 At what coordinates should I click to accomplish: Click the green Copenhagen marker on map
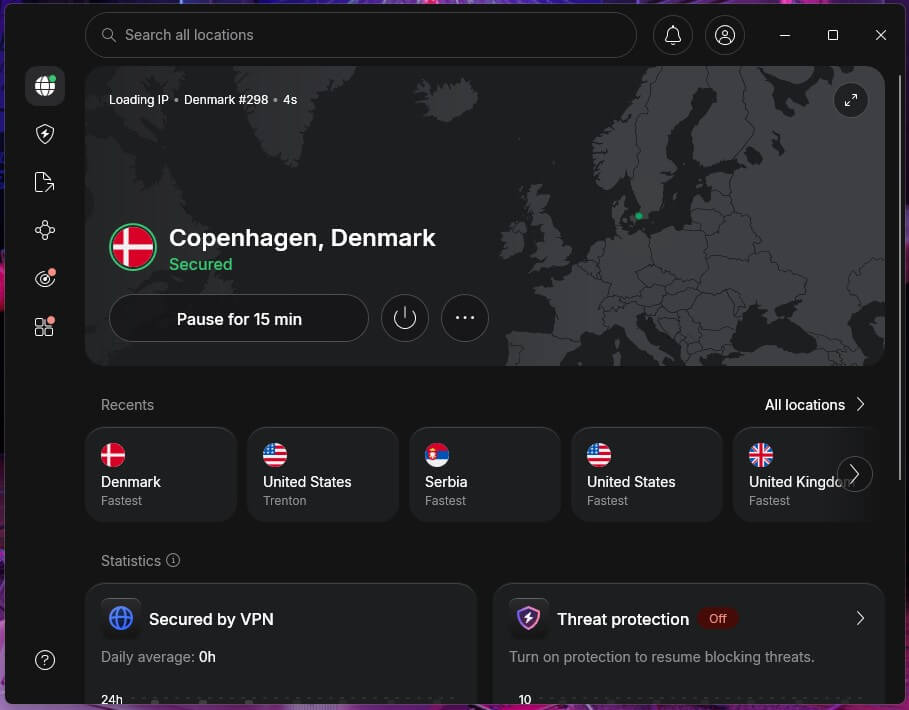point(638,216)
